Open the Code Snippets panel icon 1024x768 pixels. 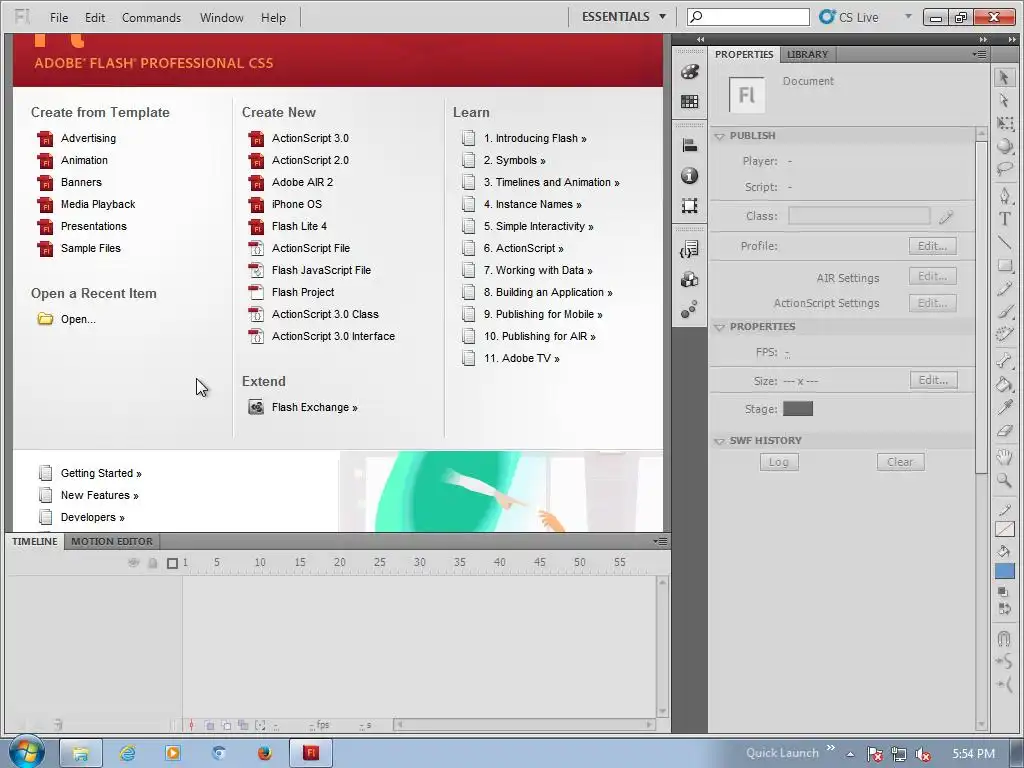(x=690, y=249)
